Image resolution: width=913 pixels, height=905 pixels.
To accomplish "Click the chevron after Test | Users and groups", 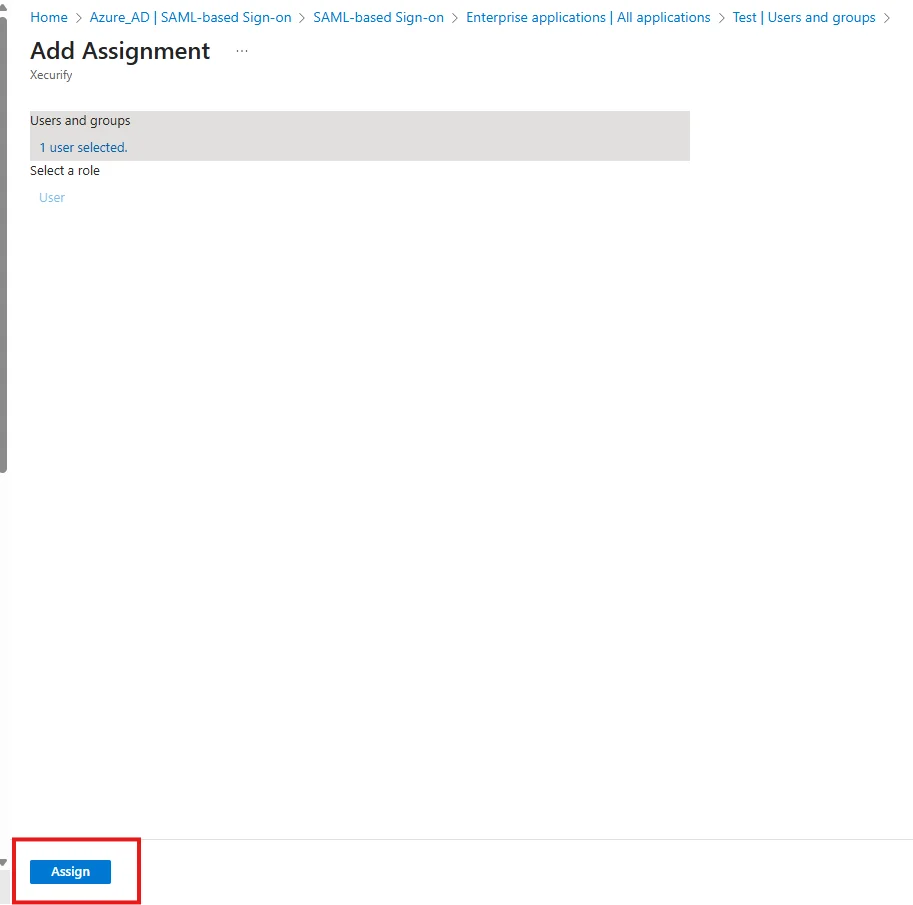I will [x=887, y=17].
